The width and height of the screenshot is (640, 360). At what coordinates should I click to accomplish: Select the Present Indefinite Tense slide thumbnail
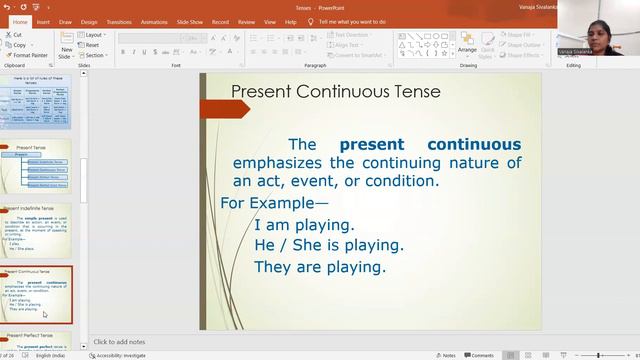[36, 231]
